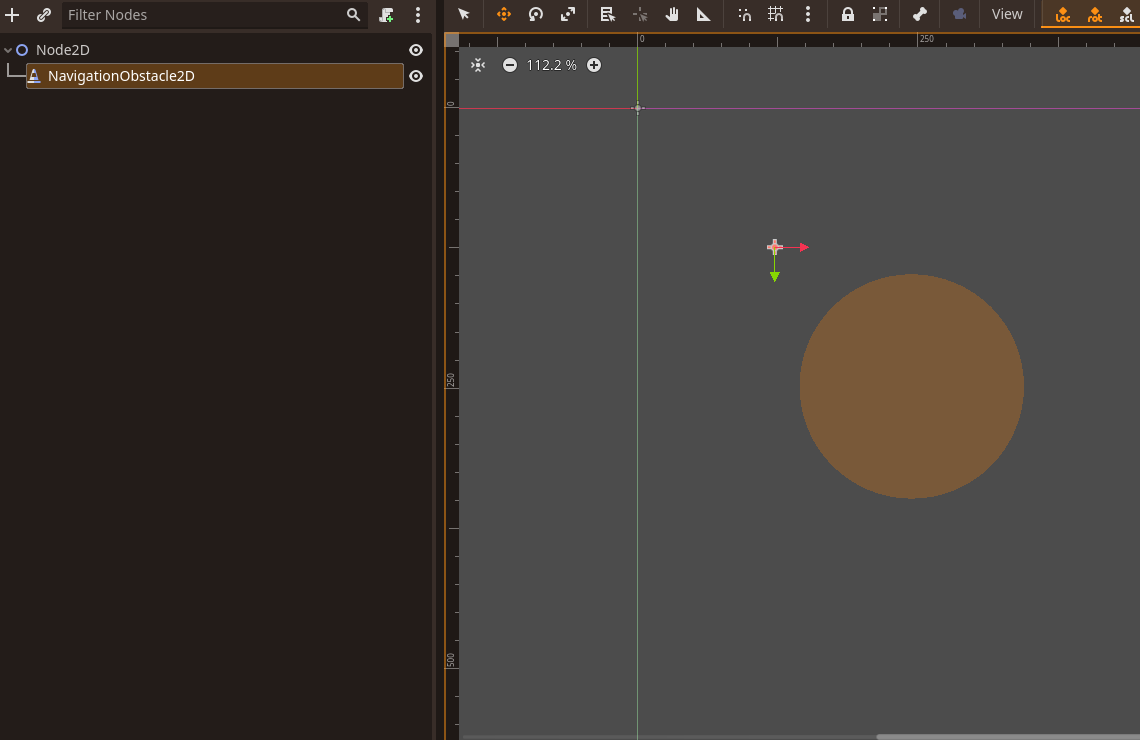Switch to Scale Mode
1140x740 pixels.
[568, 14]
